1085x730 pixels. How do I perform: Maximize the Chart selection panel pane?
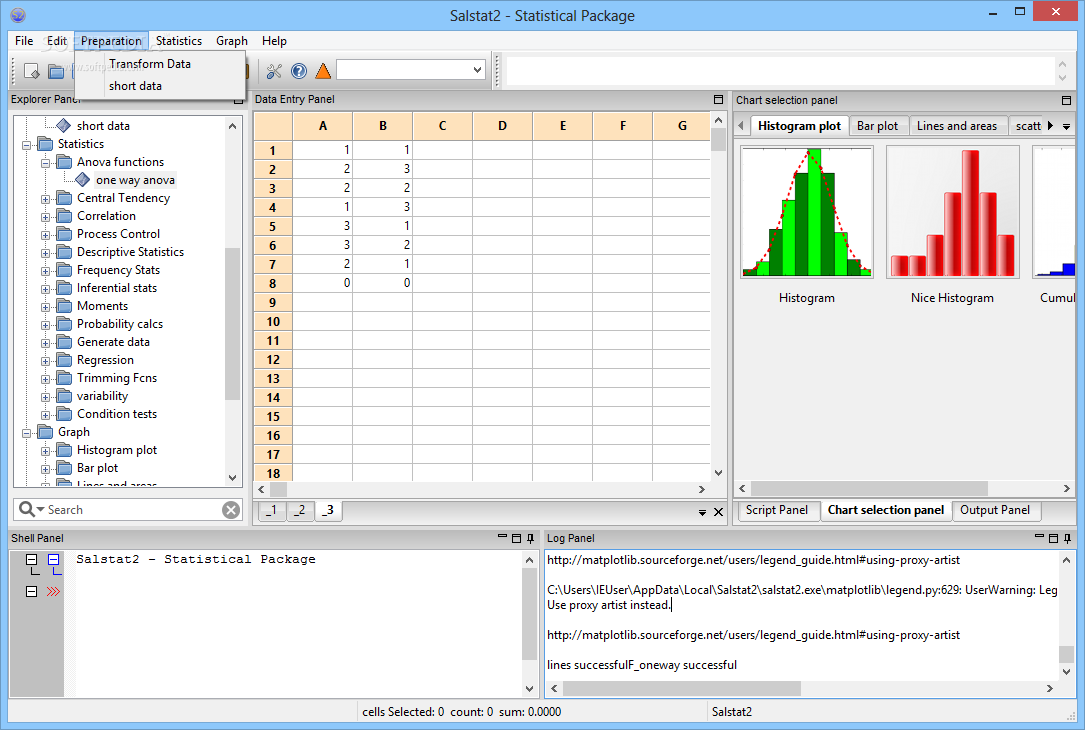1066,100
